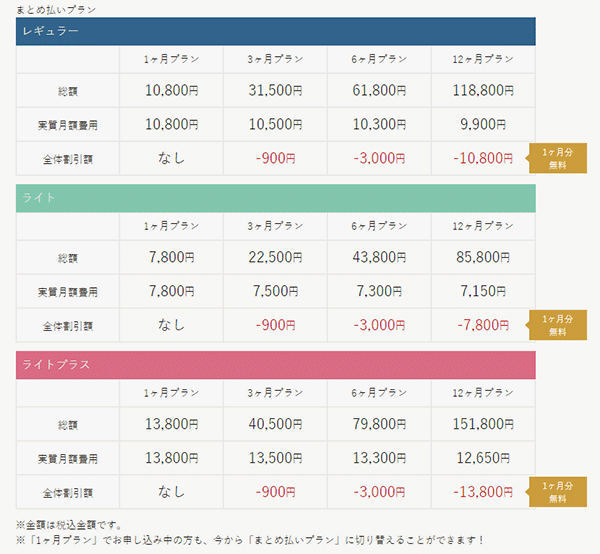Viewport: 600px width, 554px height.
Task: Click the 1ヶ月分無料 badge in ライトプラス table
Action: pos(557,492)
